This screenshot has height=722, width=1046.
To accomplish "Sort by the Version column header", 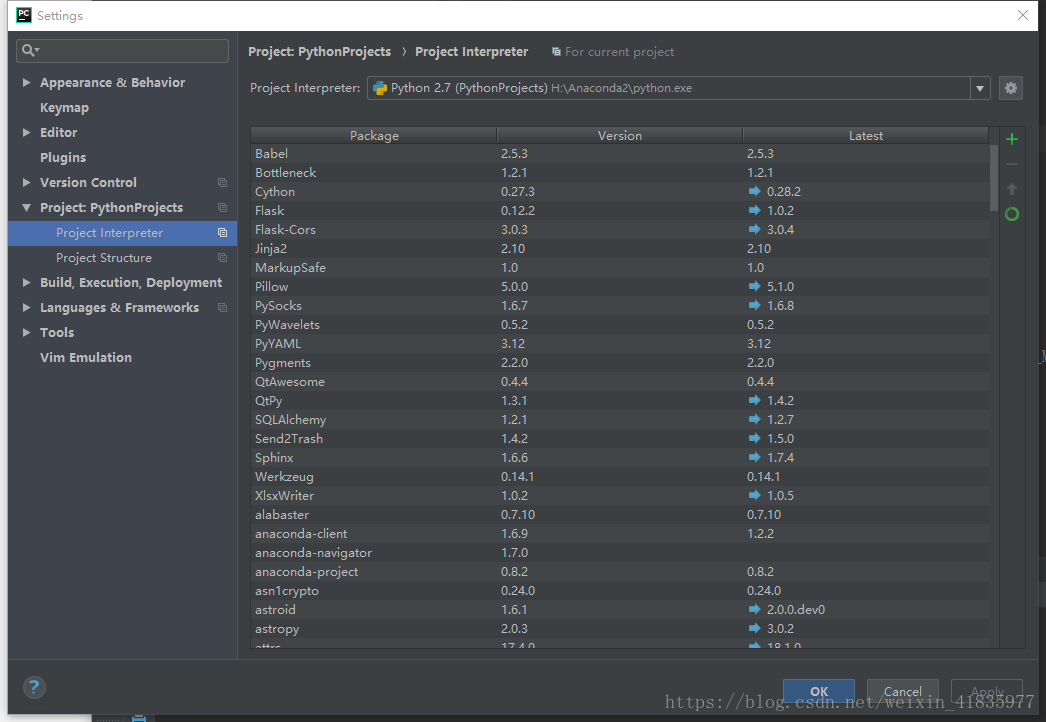I will [620, 135].
